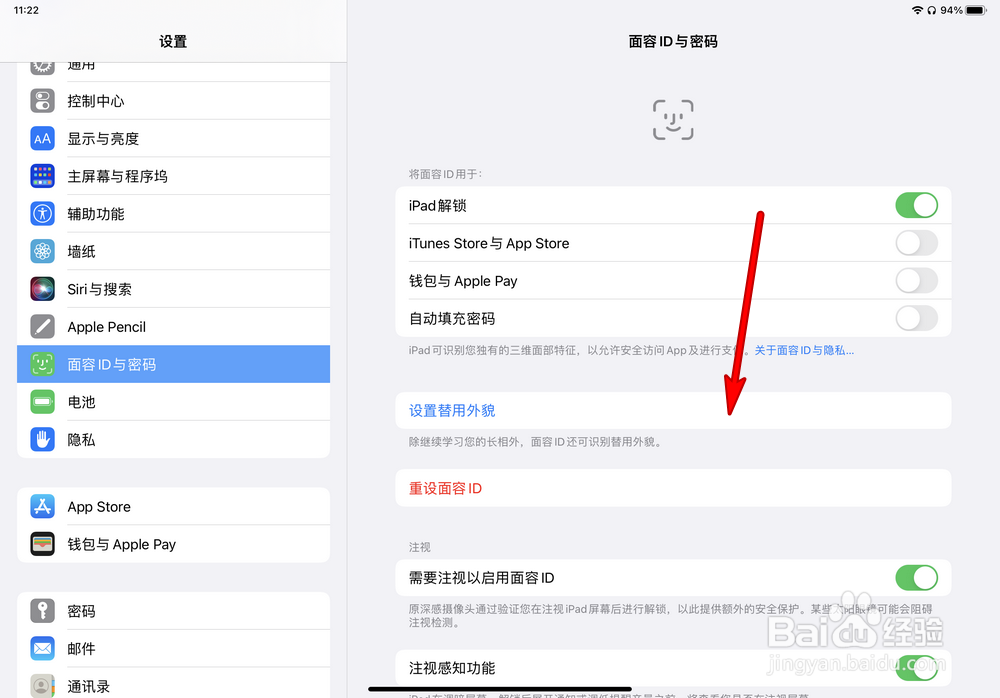Tap the Accessibility icon
Screen dimensions: 1000x698
43,214
